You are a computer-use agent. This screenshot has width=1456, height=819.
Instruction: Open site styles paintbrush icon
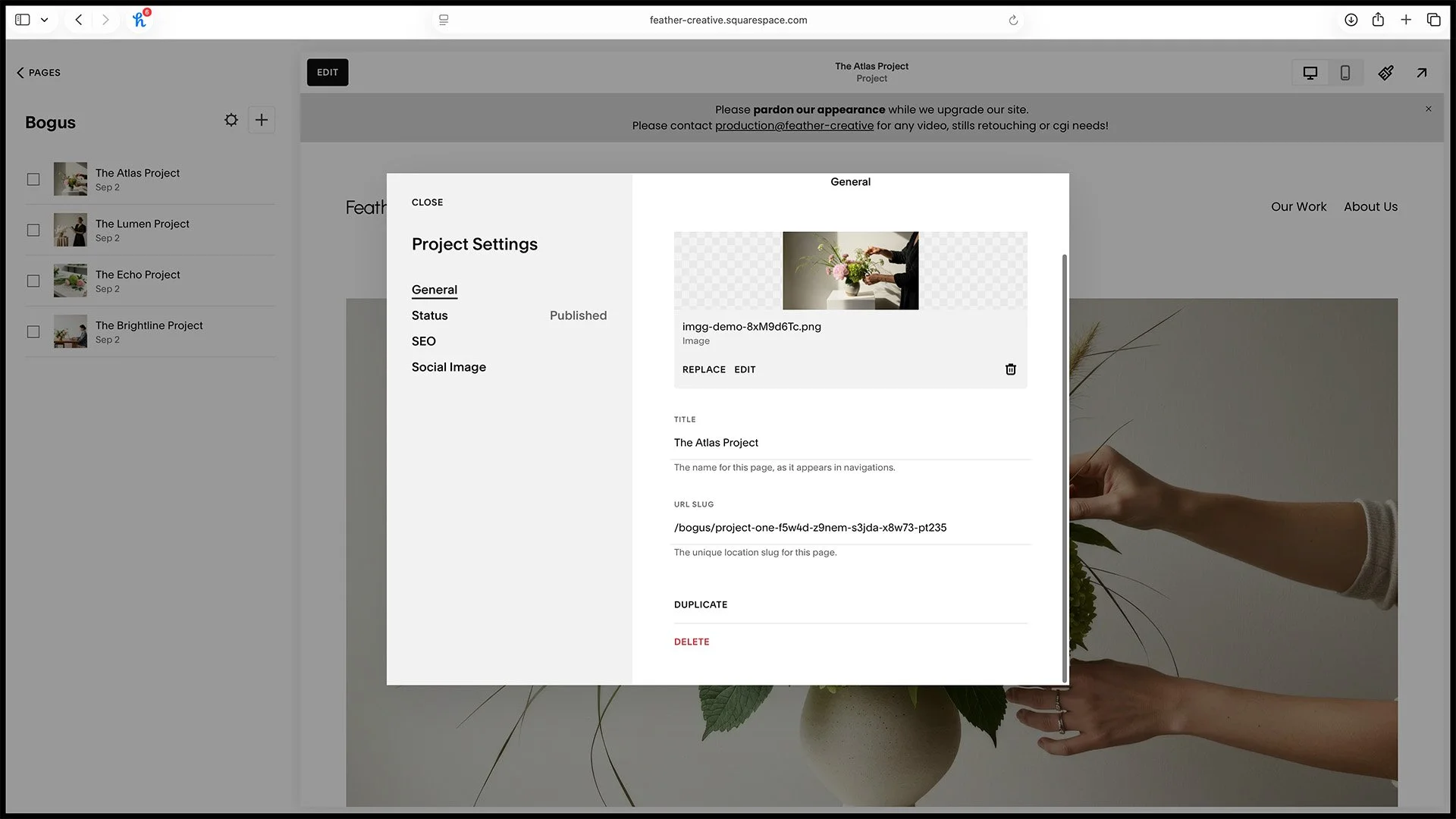(1385, 73)
